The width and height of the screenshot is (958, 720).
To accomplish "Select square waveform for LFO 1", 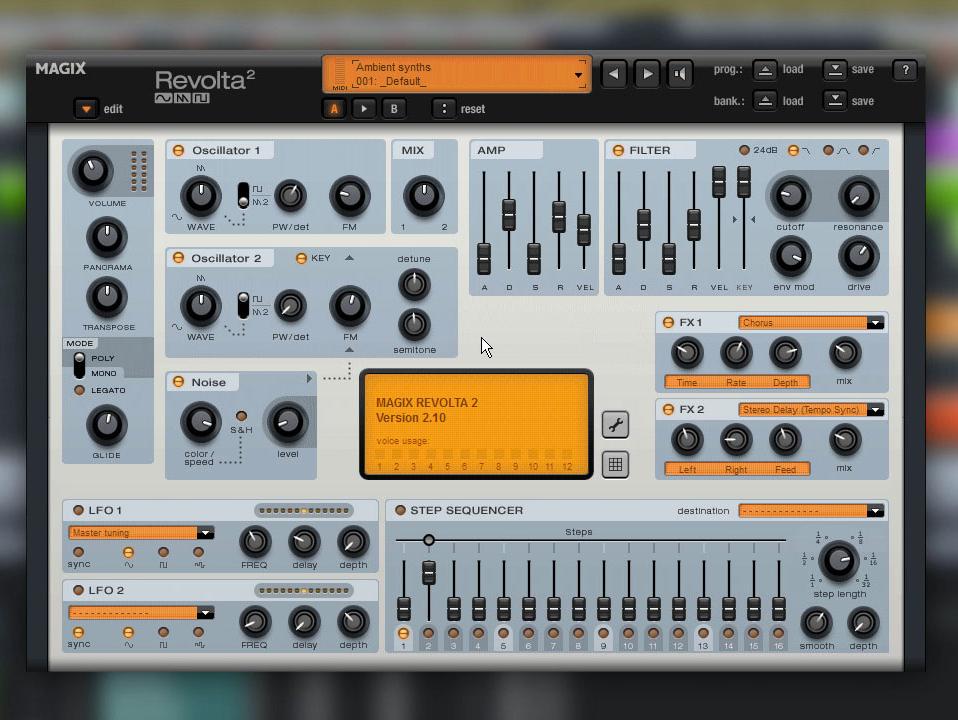I will coord(163,553).
